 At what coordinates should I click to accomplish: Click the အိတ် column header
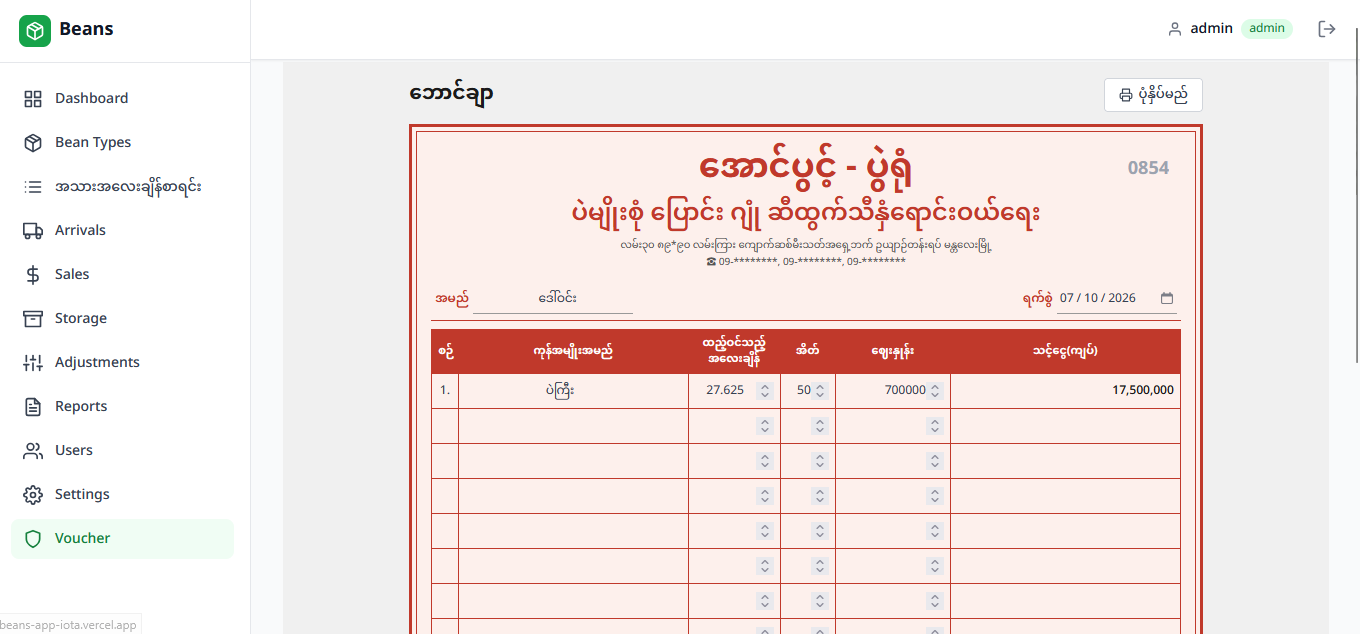pos(808,351)
